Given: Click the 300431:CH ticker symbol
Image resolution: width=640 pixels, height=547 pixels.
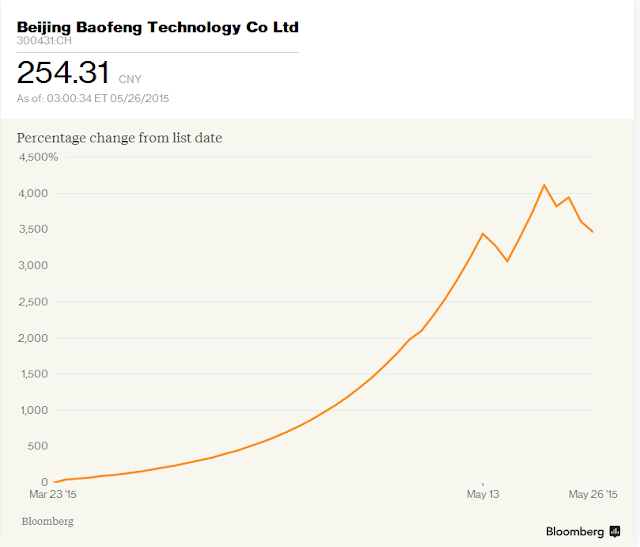Looking at the screenshot, I should (x=44, y=40).
